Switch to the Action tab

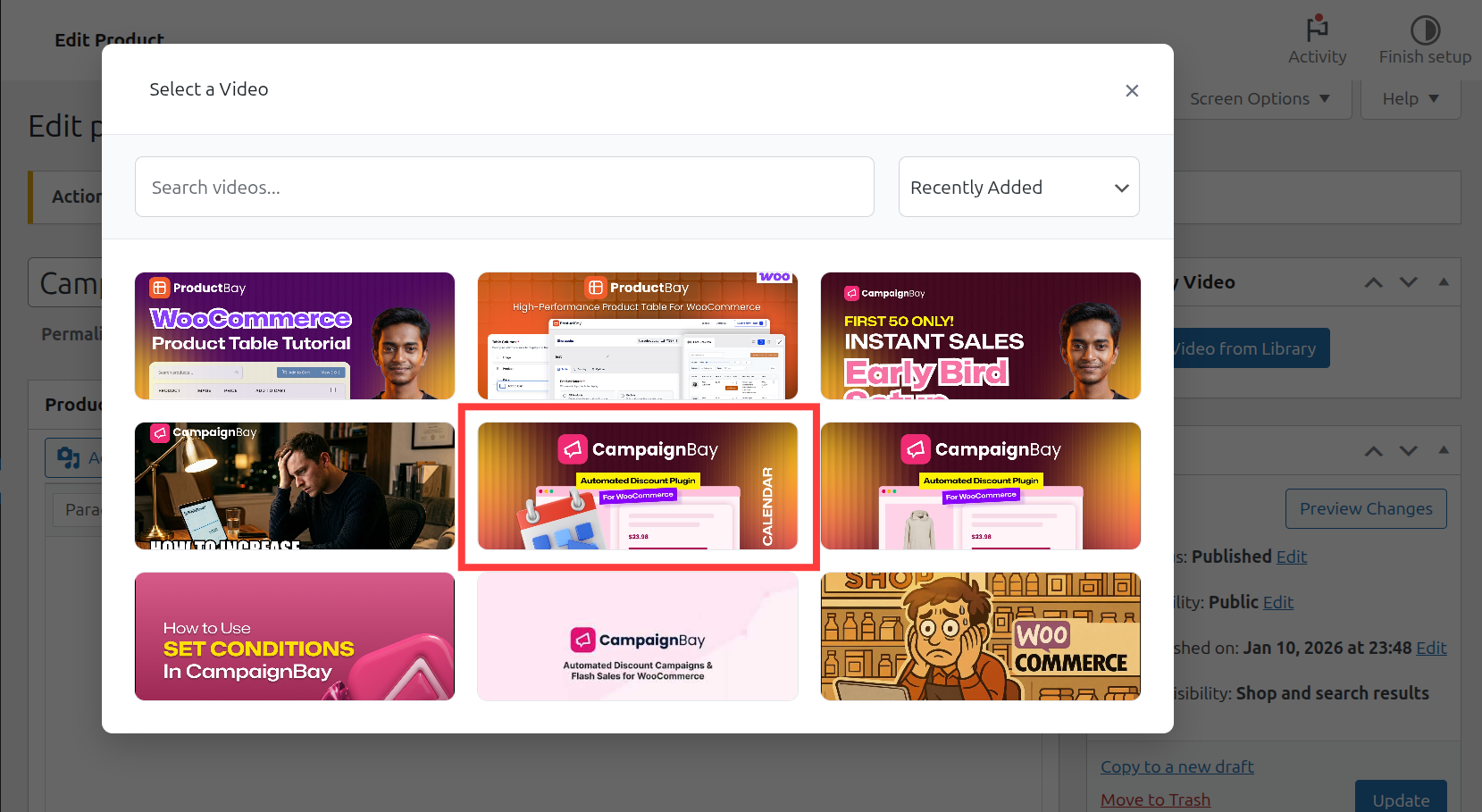(79, 197)
